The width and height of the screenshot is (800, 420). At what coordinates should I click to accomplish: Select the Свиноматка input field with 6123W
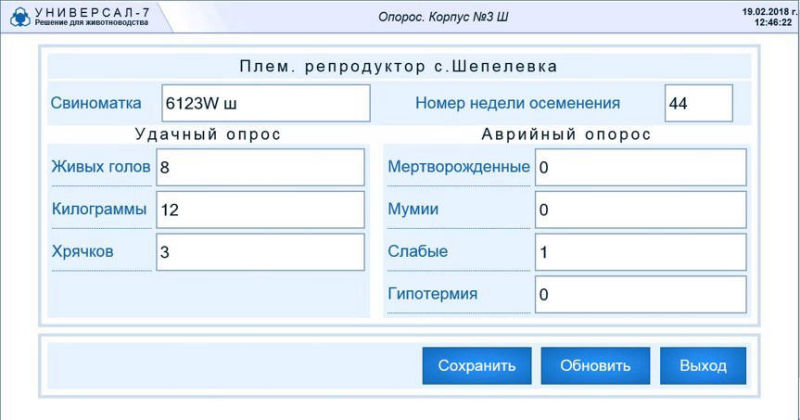pos(265,103)
